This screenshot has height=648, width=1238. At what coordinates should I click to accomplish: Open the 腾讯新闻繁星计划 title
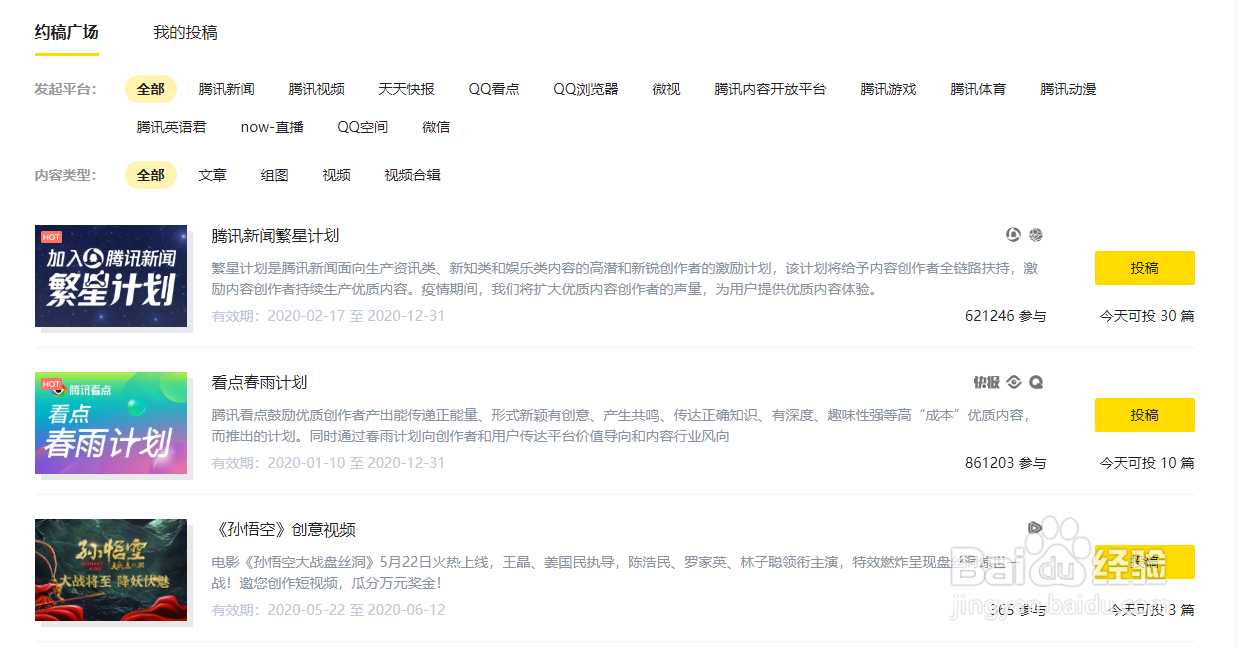(x=275, y=236)
